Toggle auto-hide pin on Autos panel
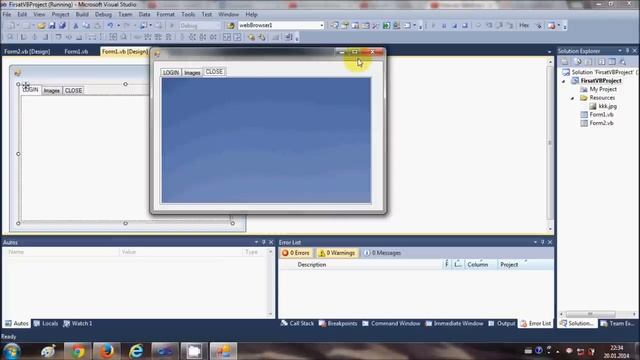The width and height of the screenshot is (640, 360). [264, 242]
